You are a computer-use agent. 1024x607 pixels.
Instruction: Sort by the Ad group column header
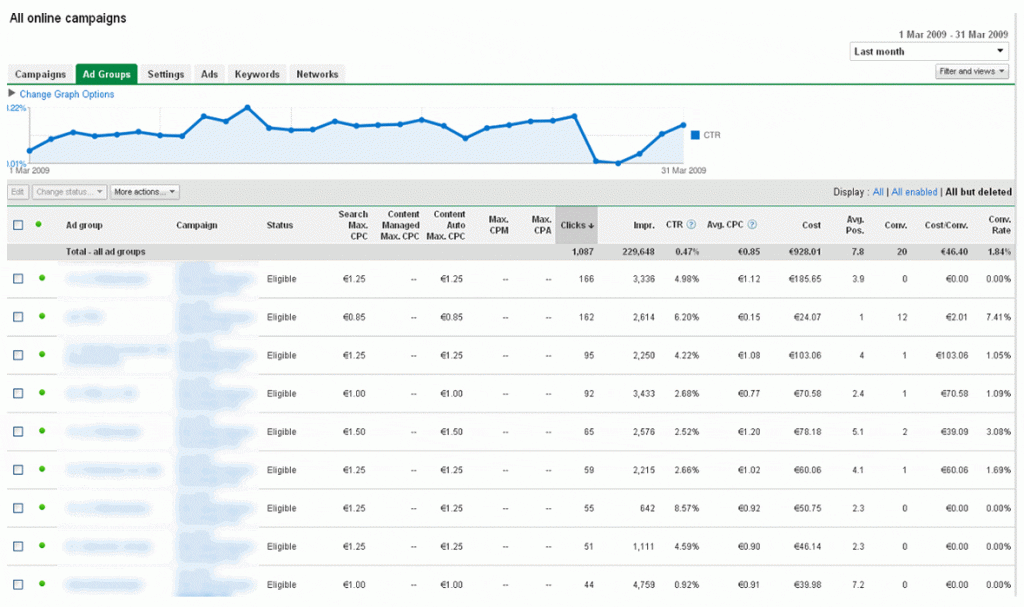[x=84, y=225]
